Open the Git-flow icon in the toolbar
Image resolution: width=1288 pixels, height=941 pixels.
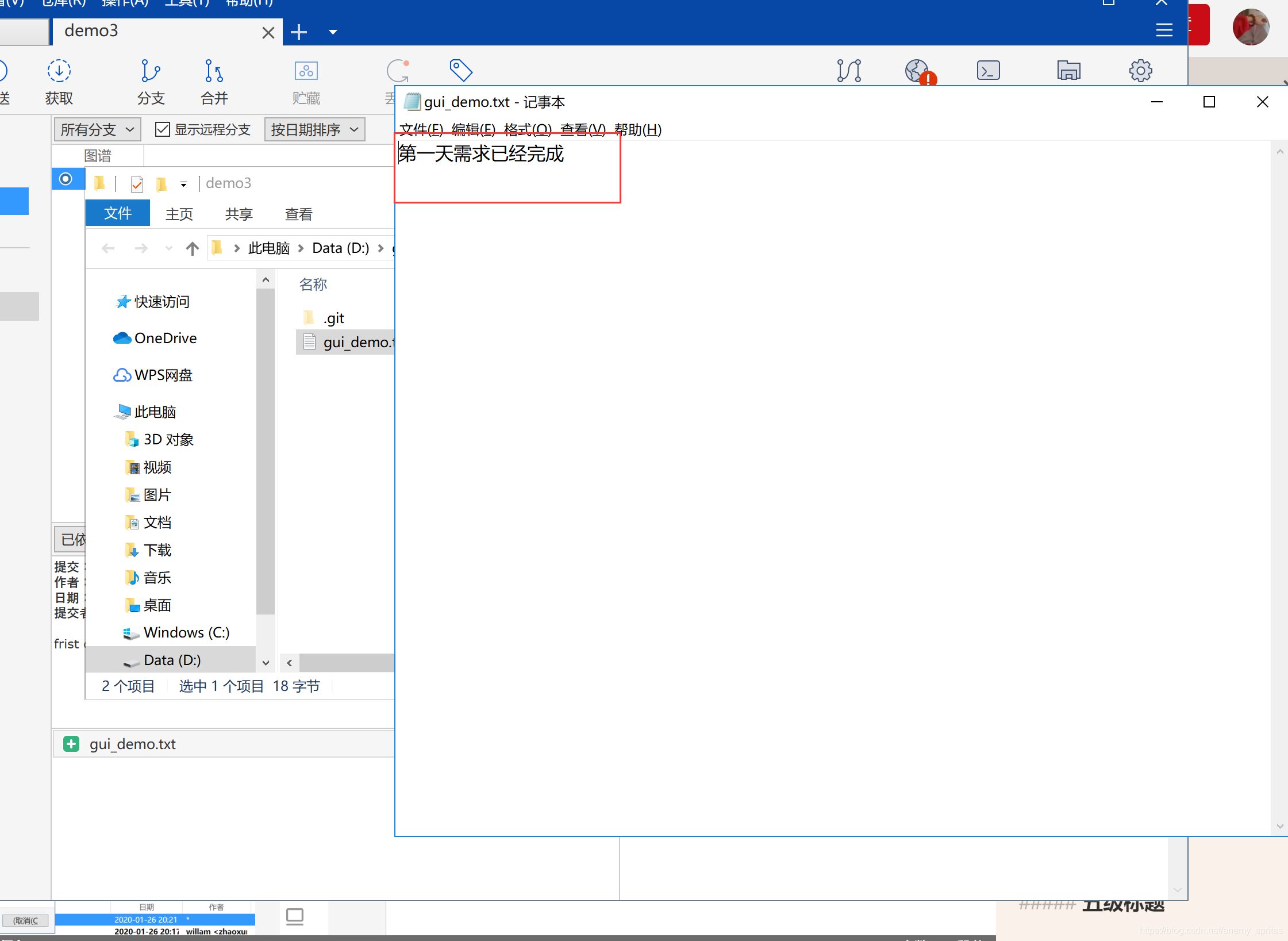849,71
